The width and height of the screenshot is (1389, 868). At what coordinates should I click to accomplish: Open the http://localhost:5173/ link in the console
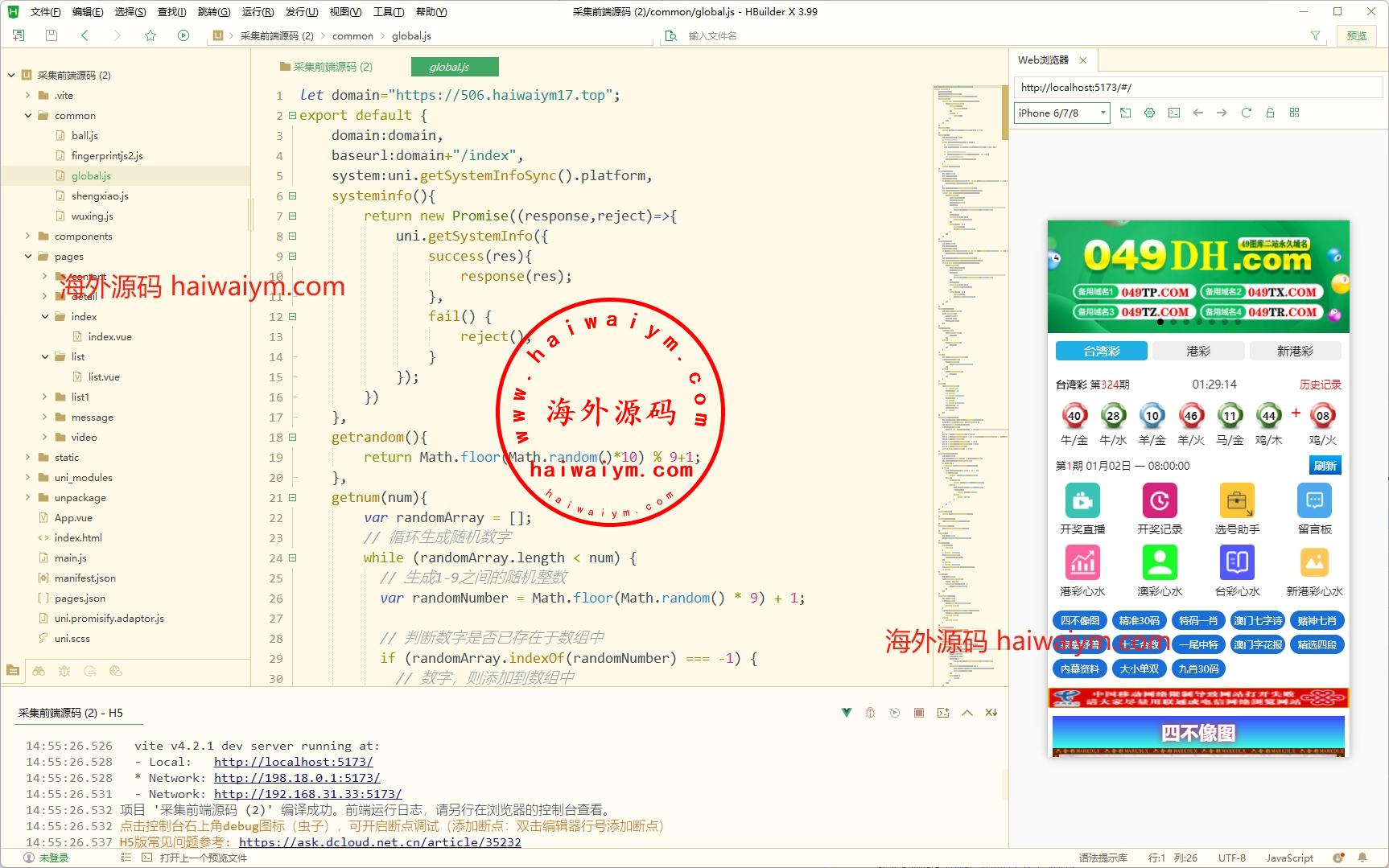click(293, 762)
